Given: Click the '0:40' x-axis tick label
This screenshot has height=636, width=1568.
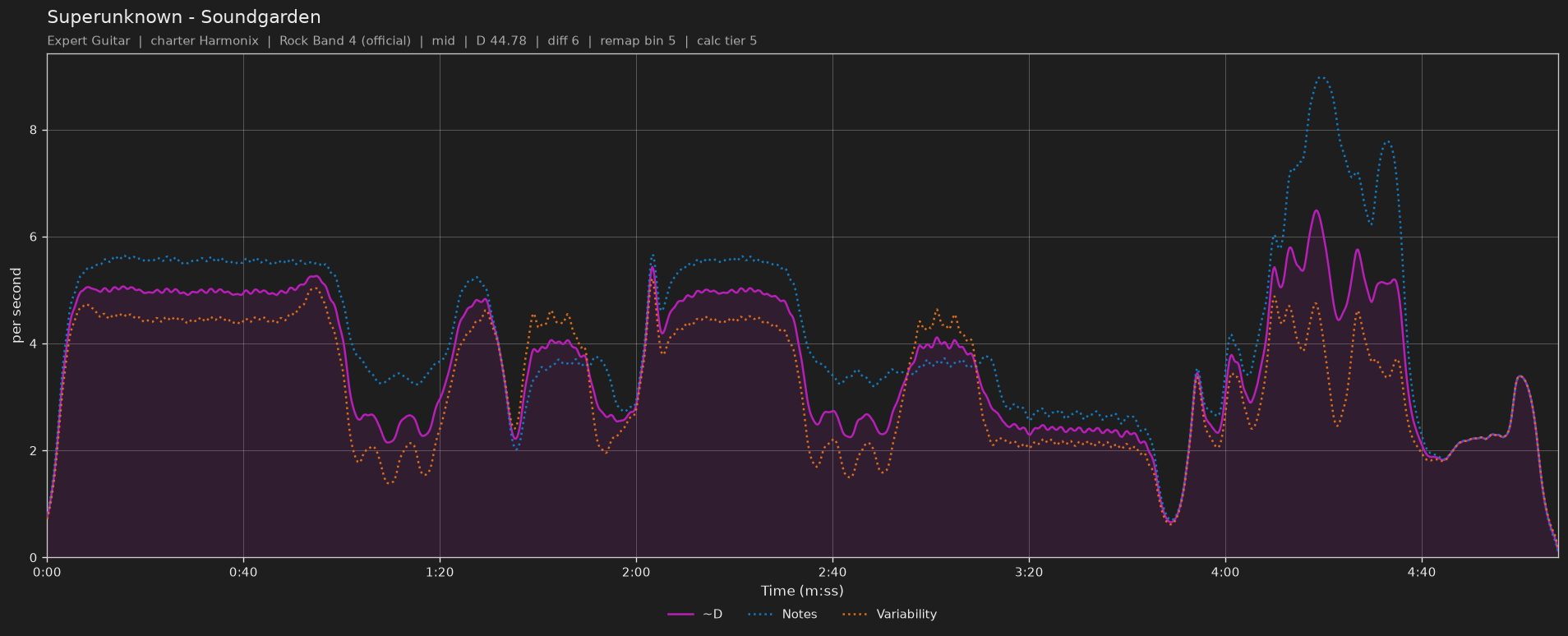Looking at the screenshot, I should pyautogui.click(x=243, y=572).
